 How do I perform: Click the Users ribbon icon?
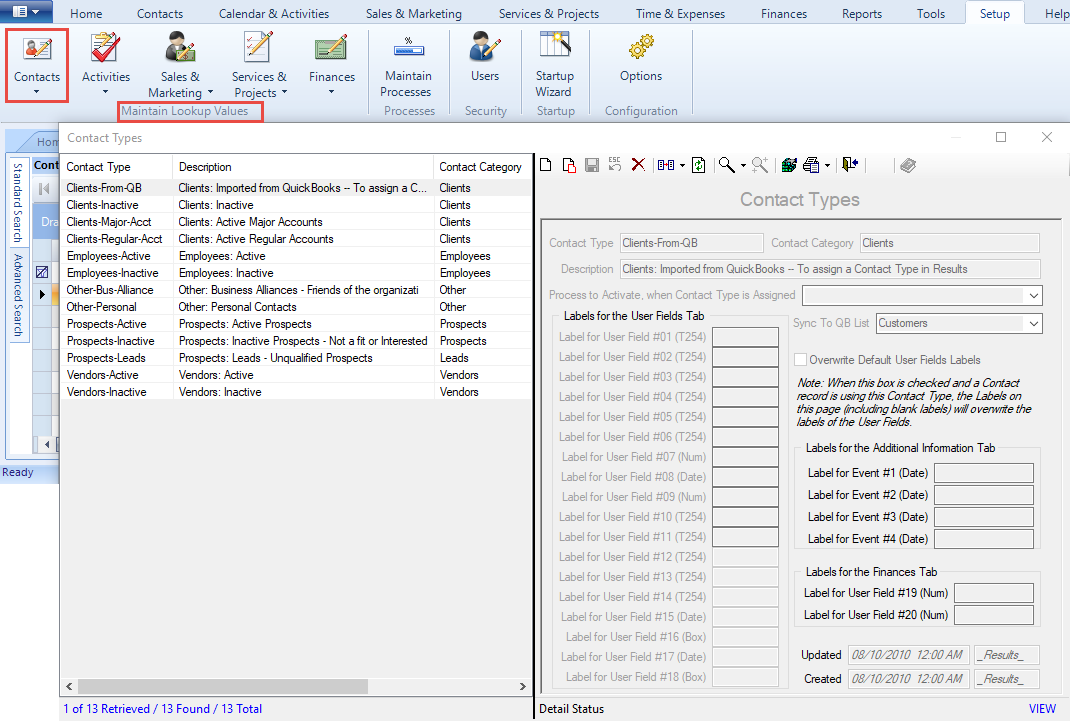tap(485, 58)
